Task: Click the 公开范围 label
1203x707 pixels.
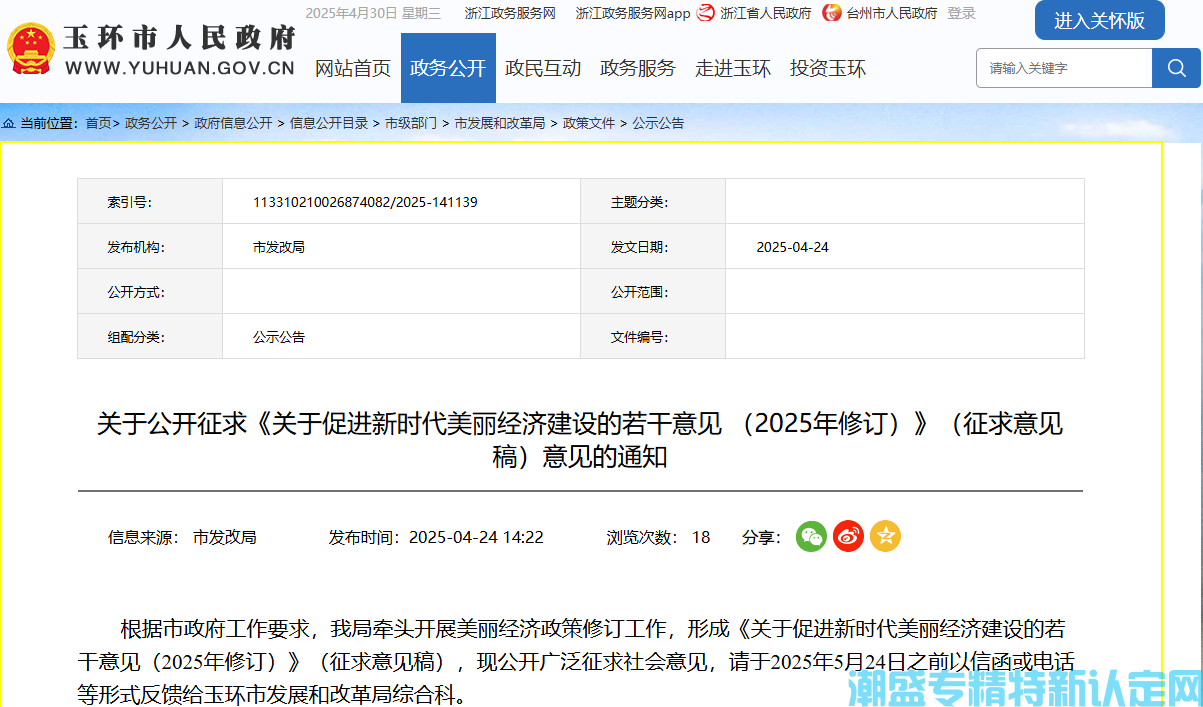Action: tap(639, 292)
